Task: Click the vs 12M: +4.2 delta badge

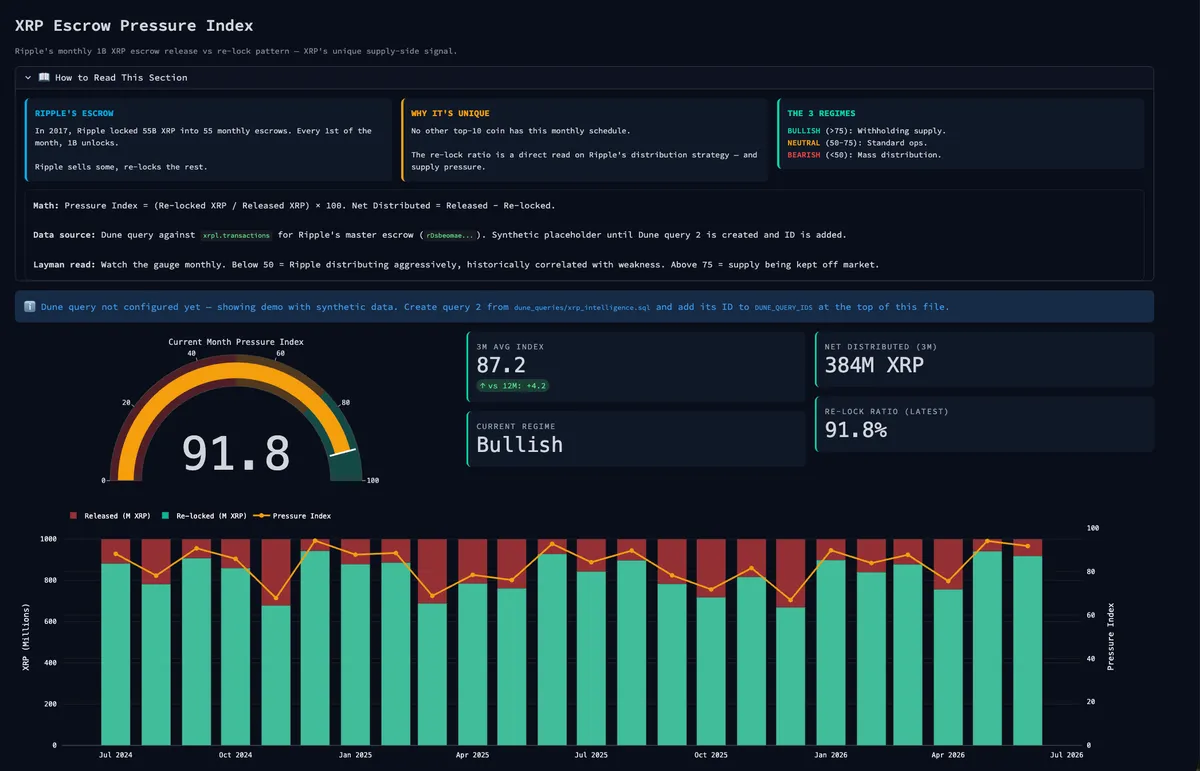Action: (x=514, y=385)
